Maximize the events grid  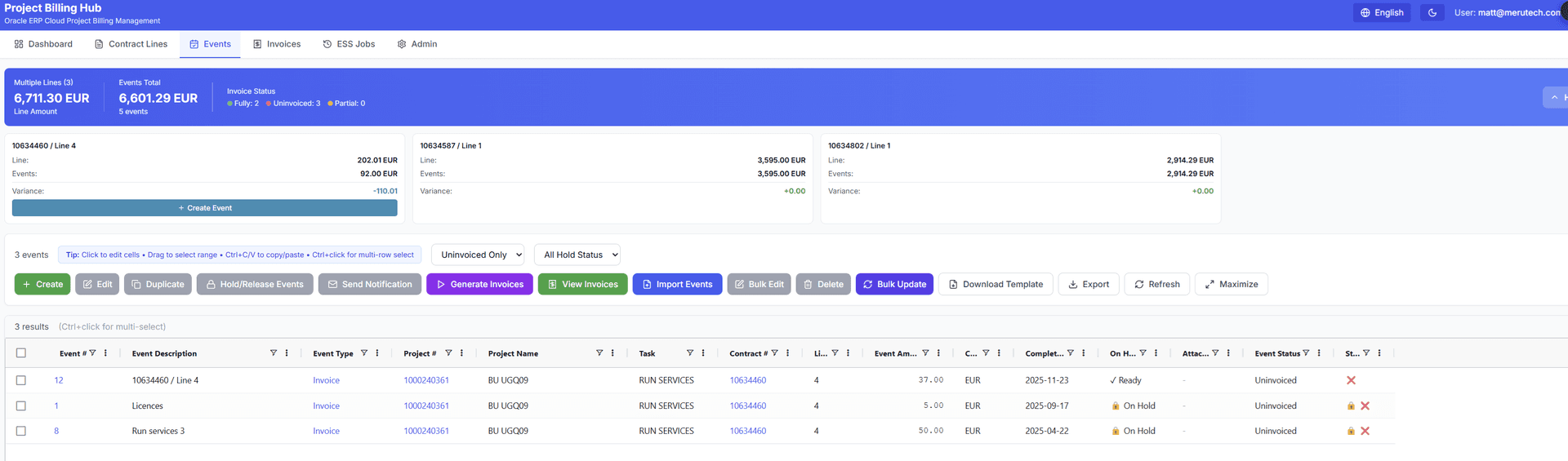point(1232,284)
